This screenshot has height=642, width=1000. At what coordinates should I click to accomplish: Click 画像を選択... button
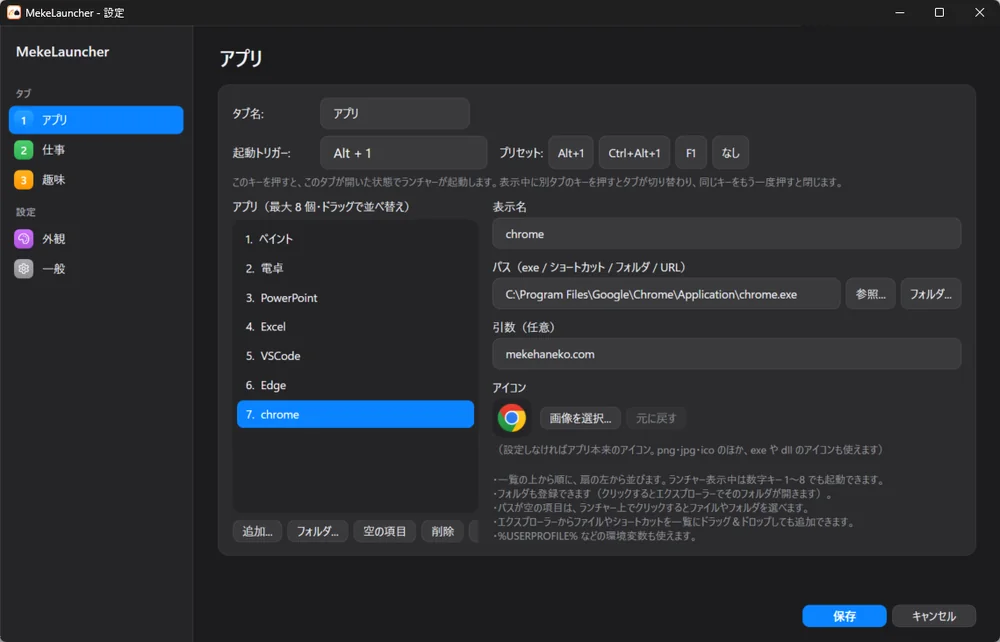click(x=580, y=418)
